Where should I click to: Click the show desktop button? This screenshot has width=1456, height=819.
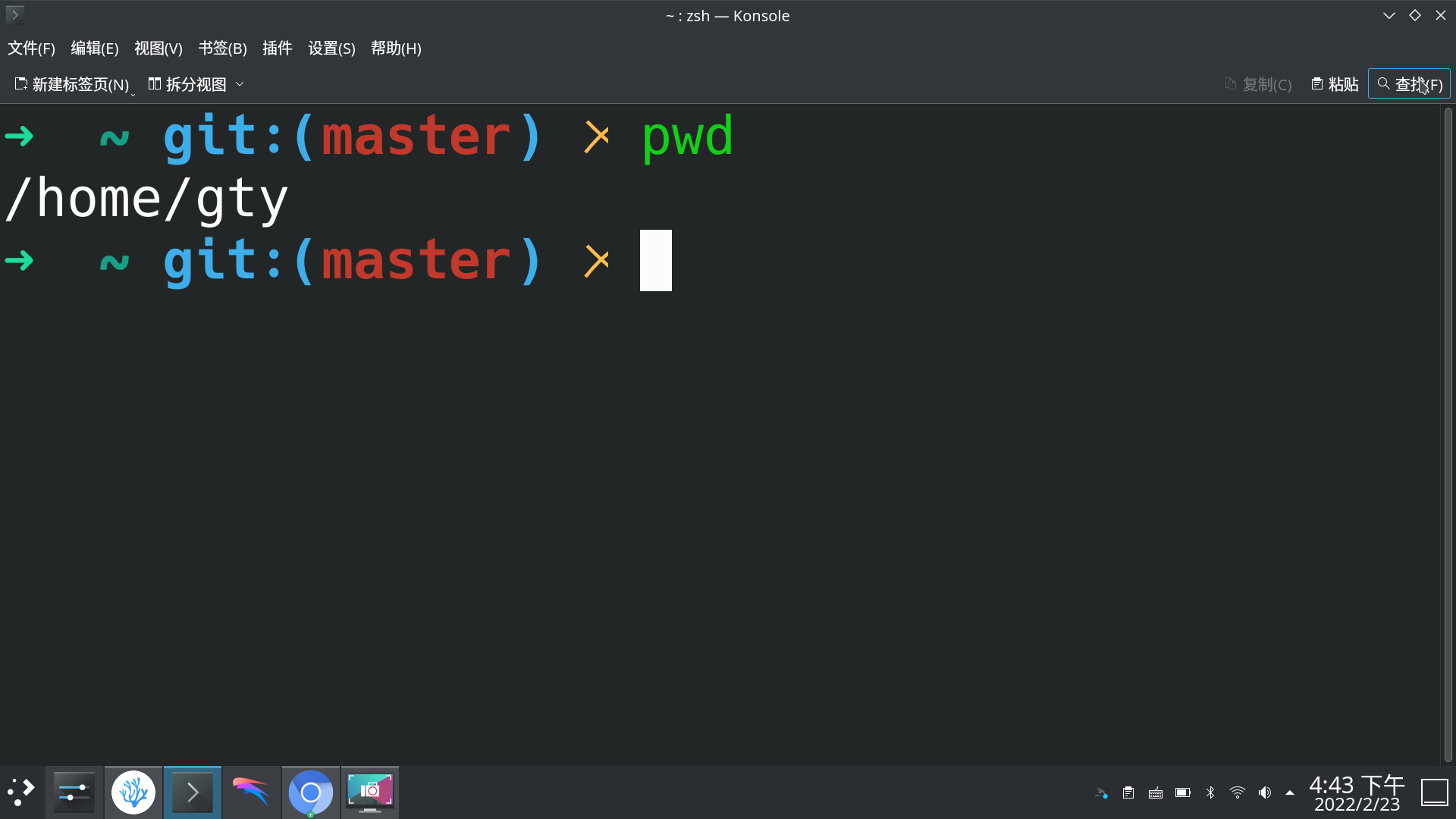[1435, 793]
